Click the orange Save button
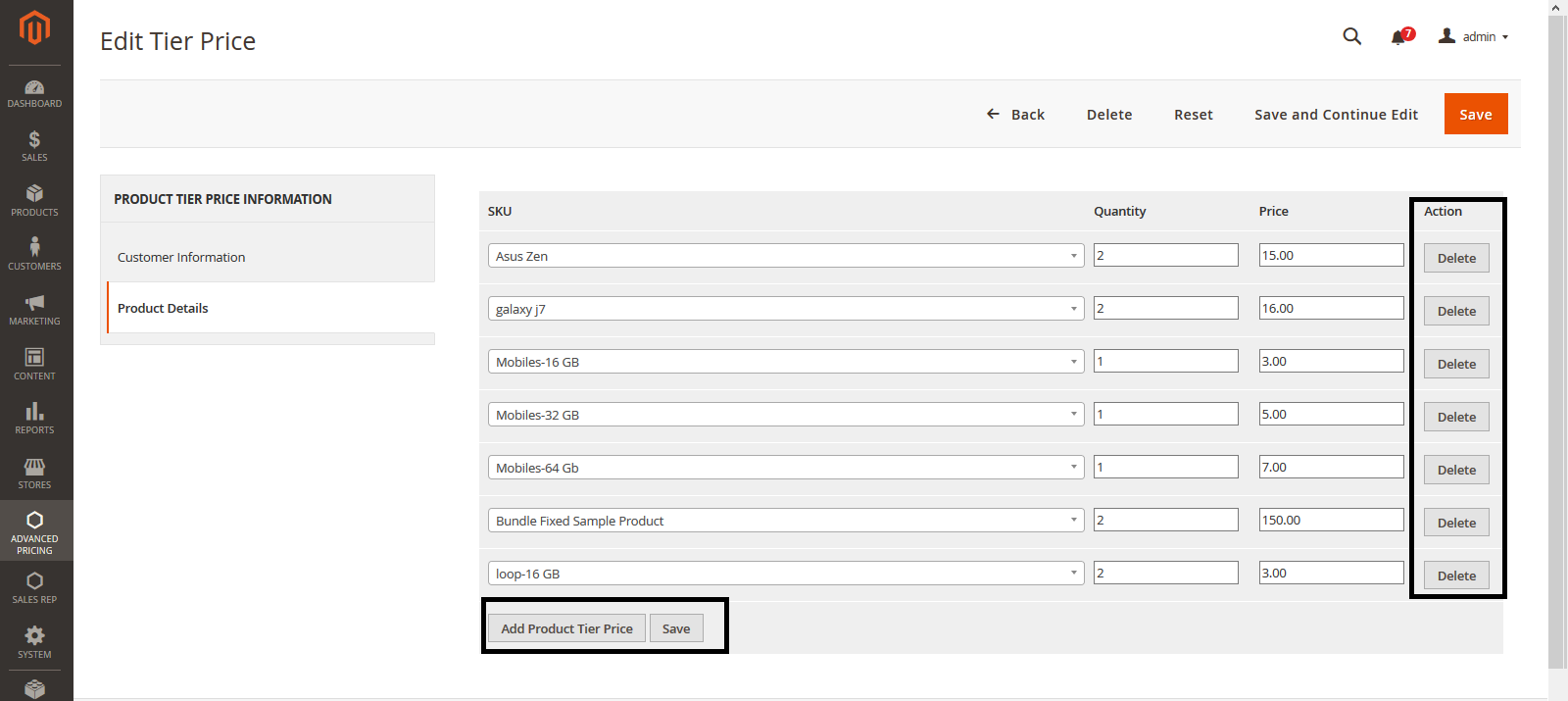This screenshot has width=1568, height=701. (1476, 114)
